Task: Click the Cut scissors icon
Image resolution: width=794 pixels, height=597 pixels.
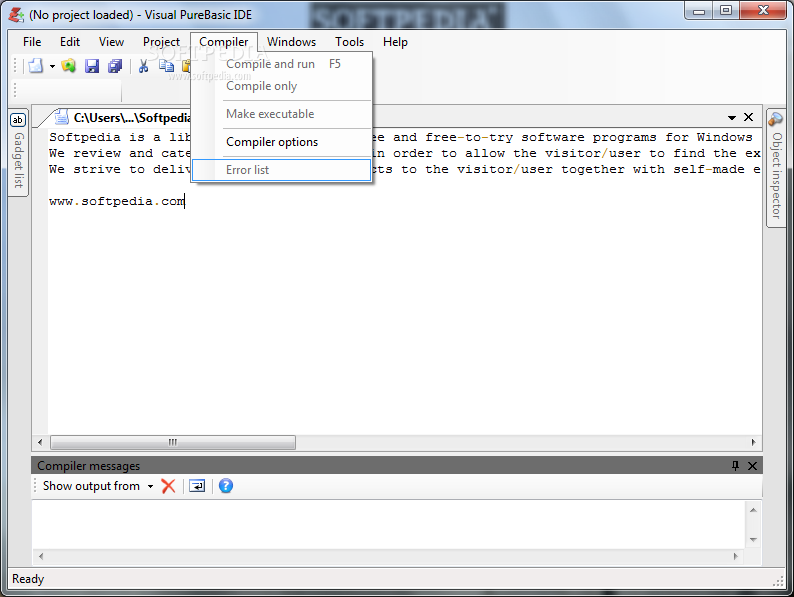Action: 144,66
